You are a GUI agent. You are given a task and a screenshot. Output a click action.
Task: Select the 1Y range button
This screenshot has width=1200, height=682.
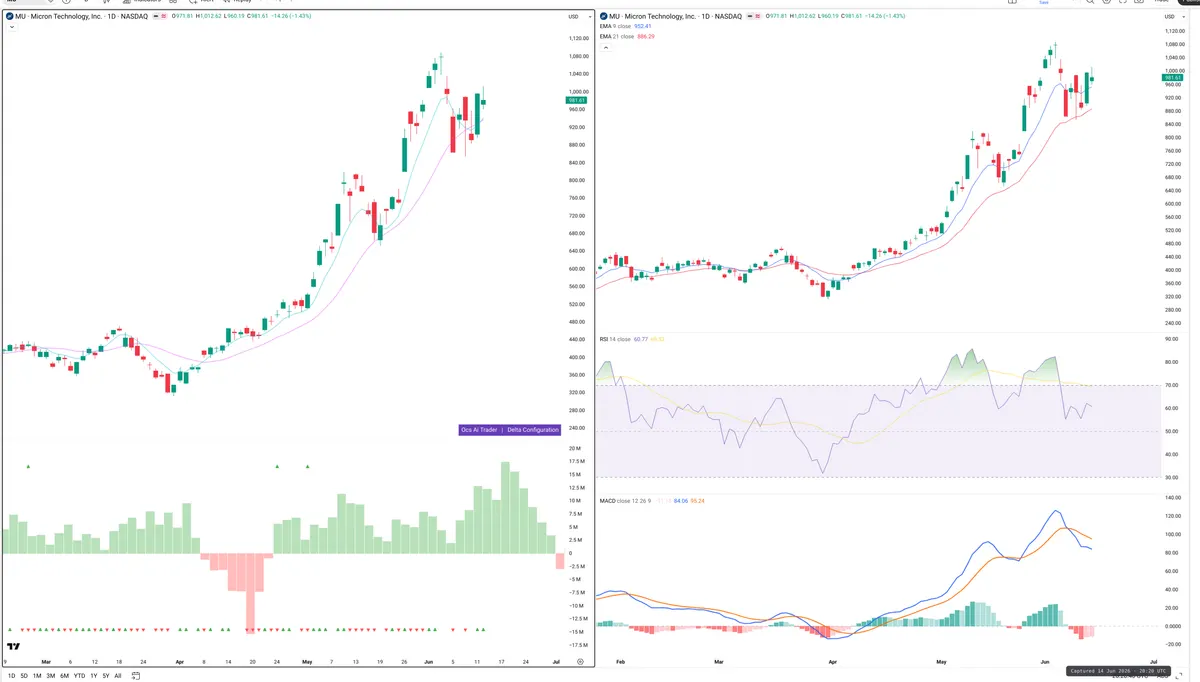tap(93, 676)
